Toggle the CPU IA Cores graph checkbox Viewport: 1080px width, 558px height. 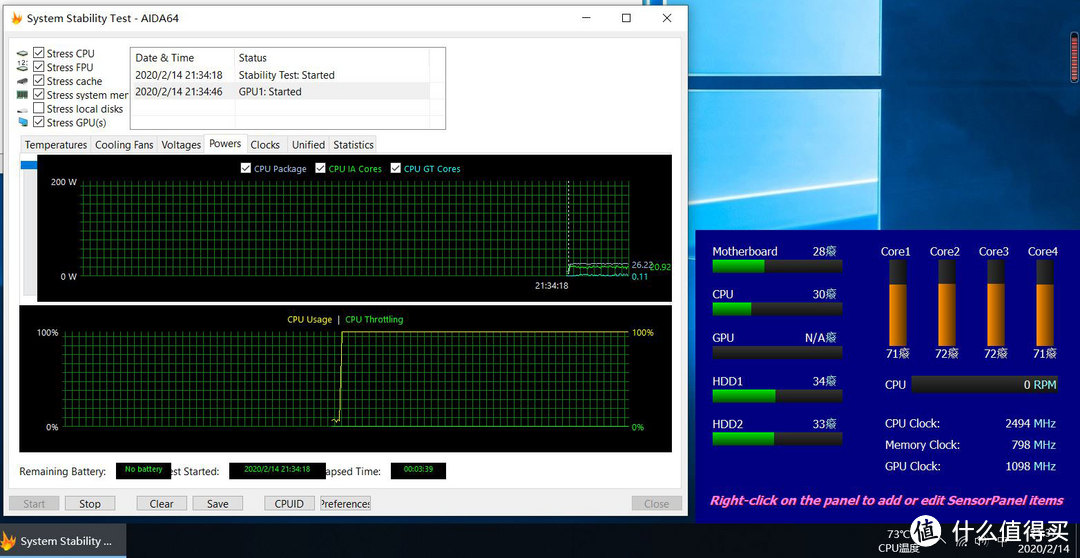320,168
